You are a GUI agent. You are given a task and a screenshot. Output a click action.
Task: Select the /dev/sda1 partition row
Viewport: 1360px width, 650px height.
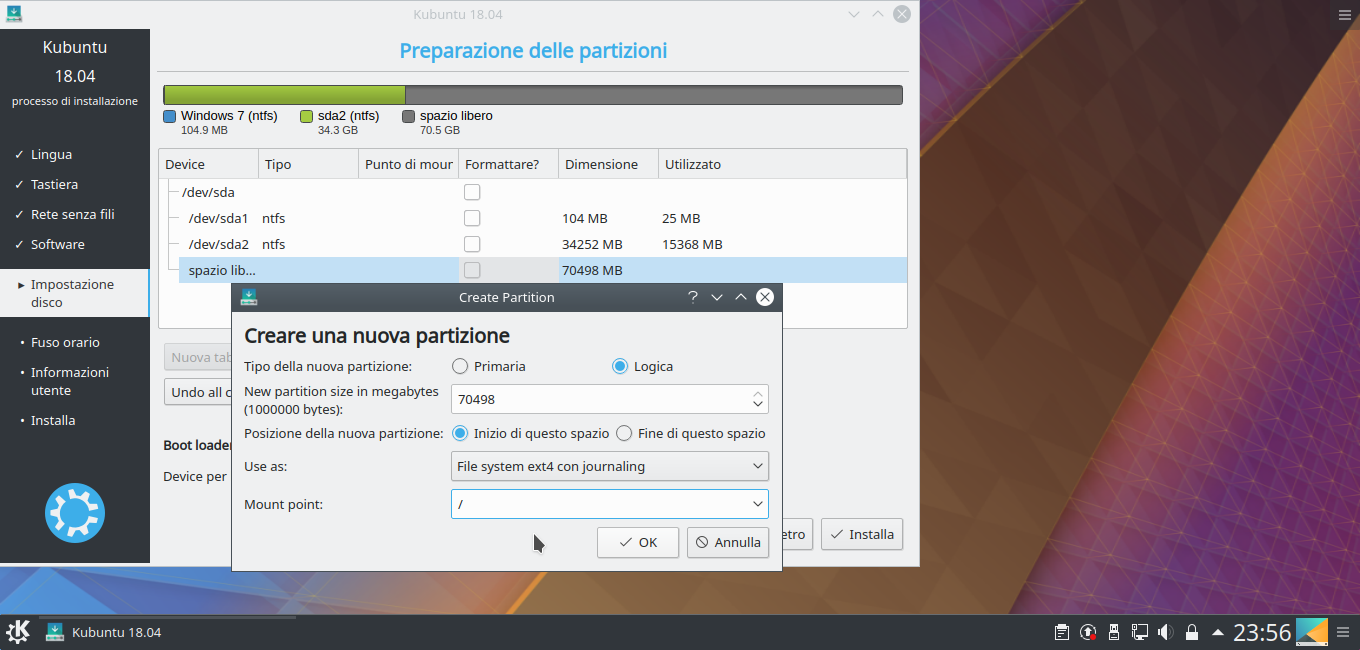[533, 218]
